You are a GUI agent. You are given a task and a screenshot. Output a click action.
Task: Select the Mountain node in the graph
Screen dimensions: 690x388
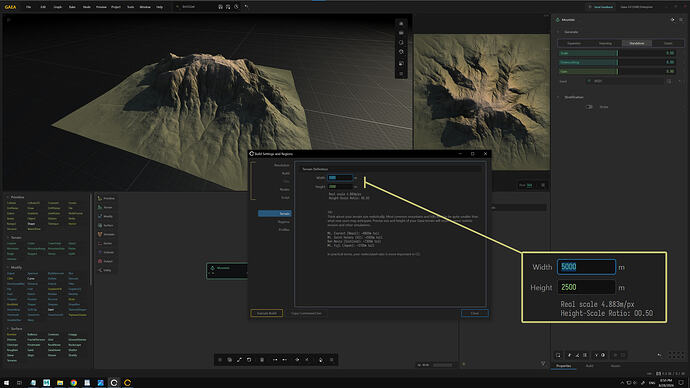[x=227, y=271]
